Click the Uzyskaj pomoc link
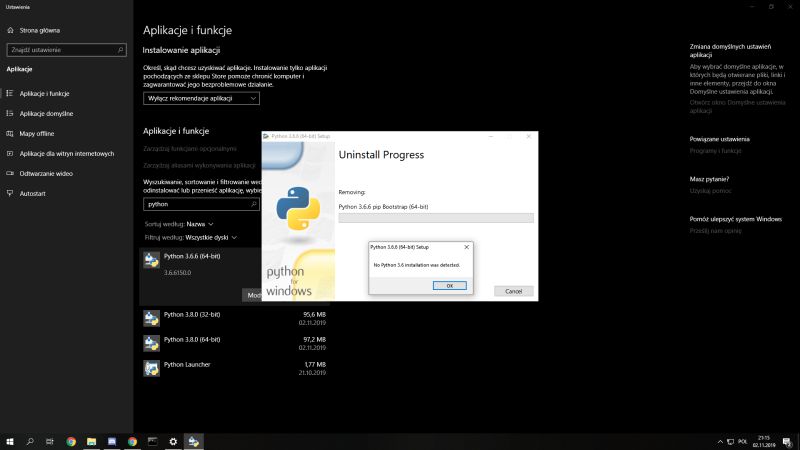Viewport: 800px width, 450px height. click(710, 191)
